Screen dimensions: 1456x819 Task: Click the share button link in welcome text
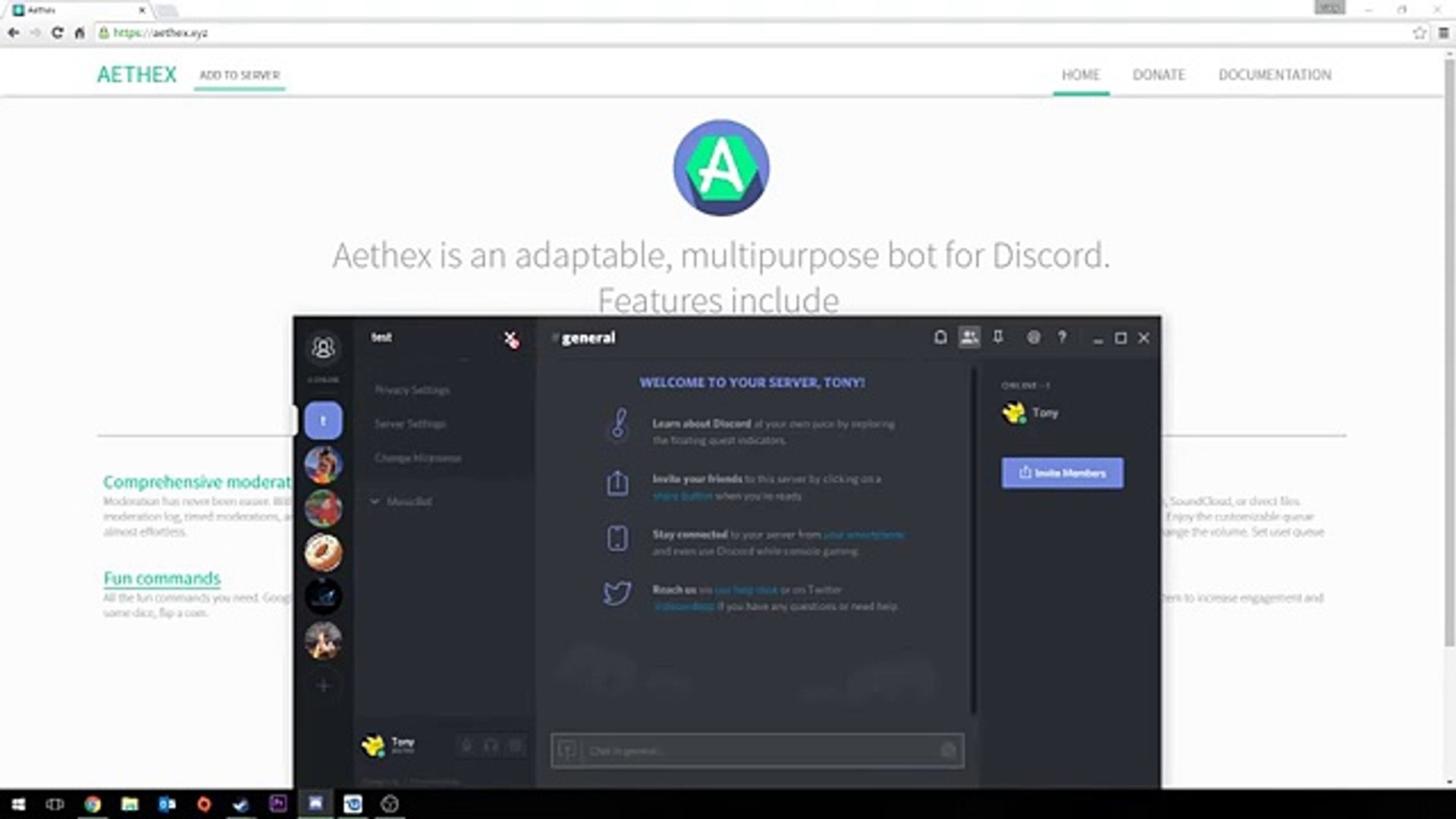coord(682,496)
